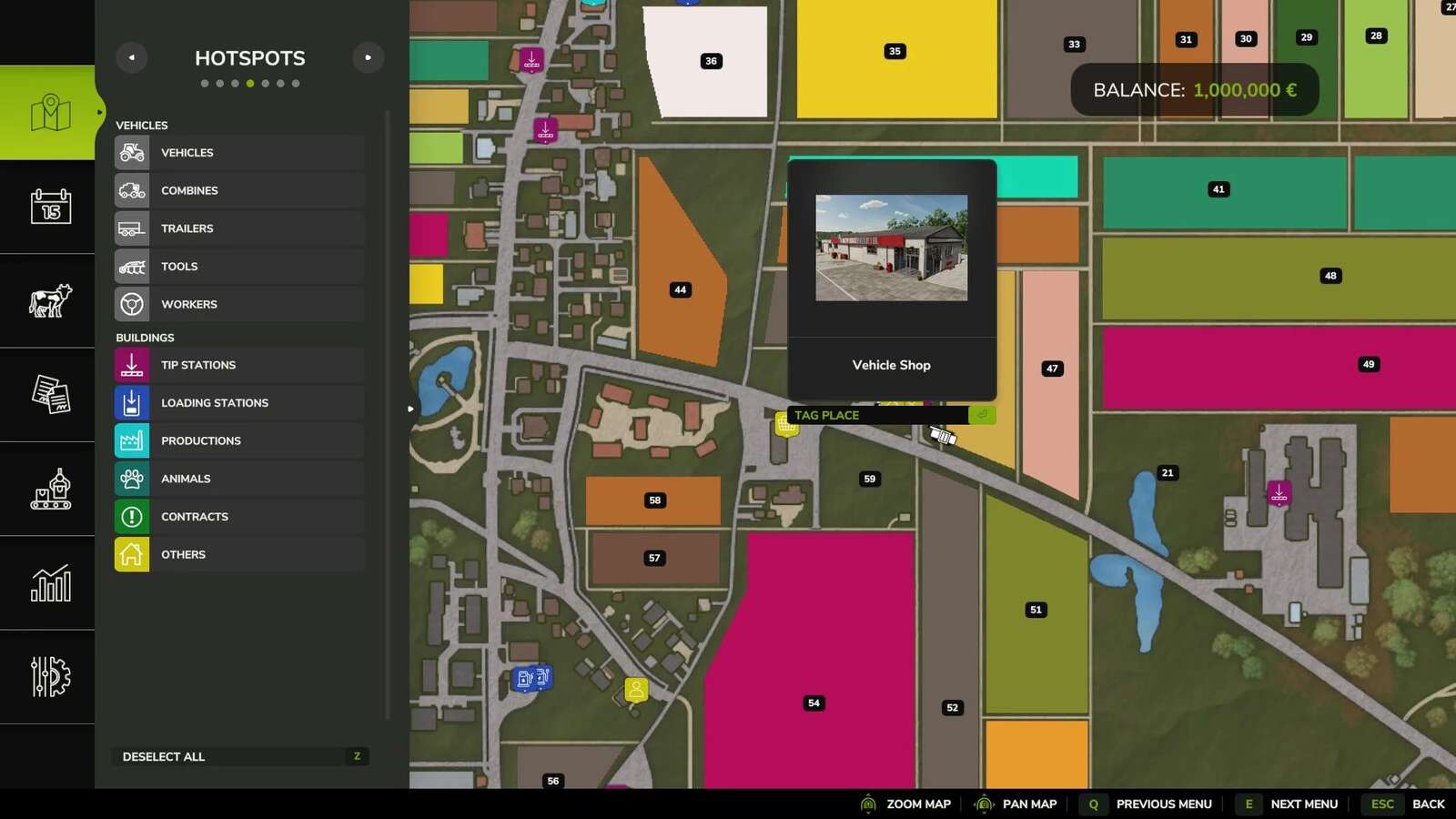Open the statistics bar chart sidebar icon
The height and width of the screenshot is (819, 1456).
[50, 583]
